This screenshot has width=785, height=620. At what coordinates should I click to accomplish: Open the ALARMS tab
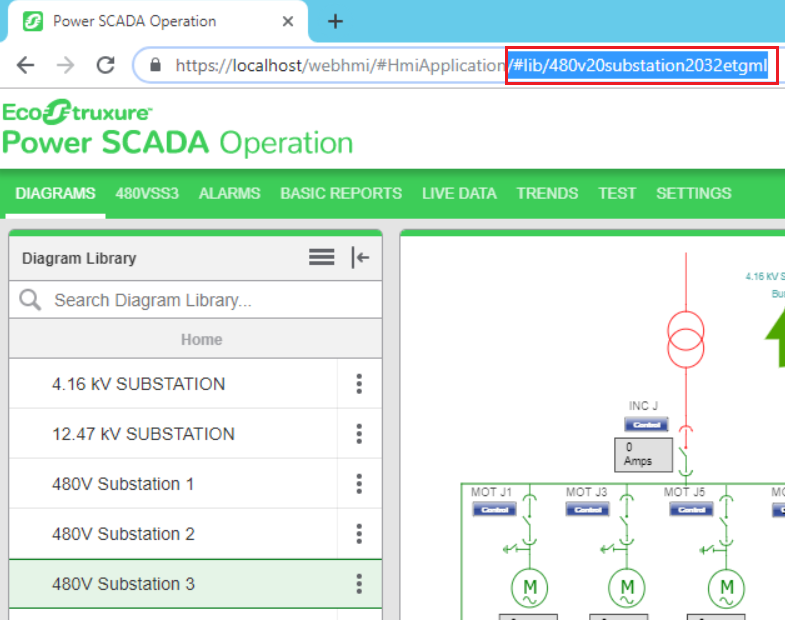(x=229, y=193)
